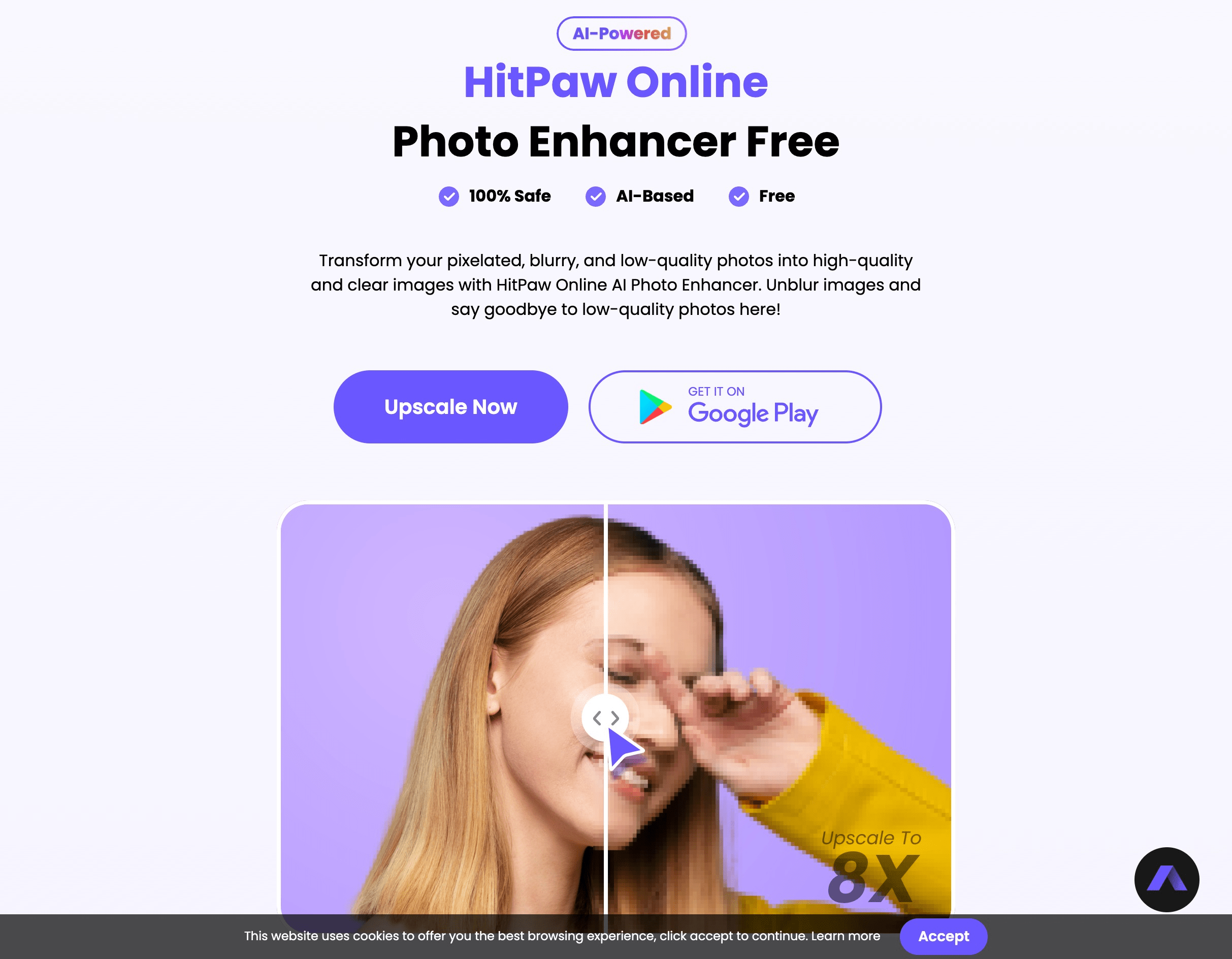Image resolution: width=1232 pixels, height=959 pixels.
Task: Select the HitPaw Online menu
Action: [x=616, y=82]
